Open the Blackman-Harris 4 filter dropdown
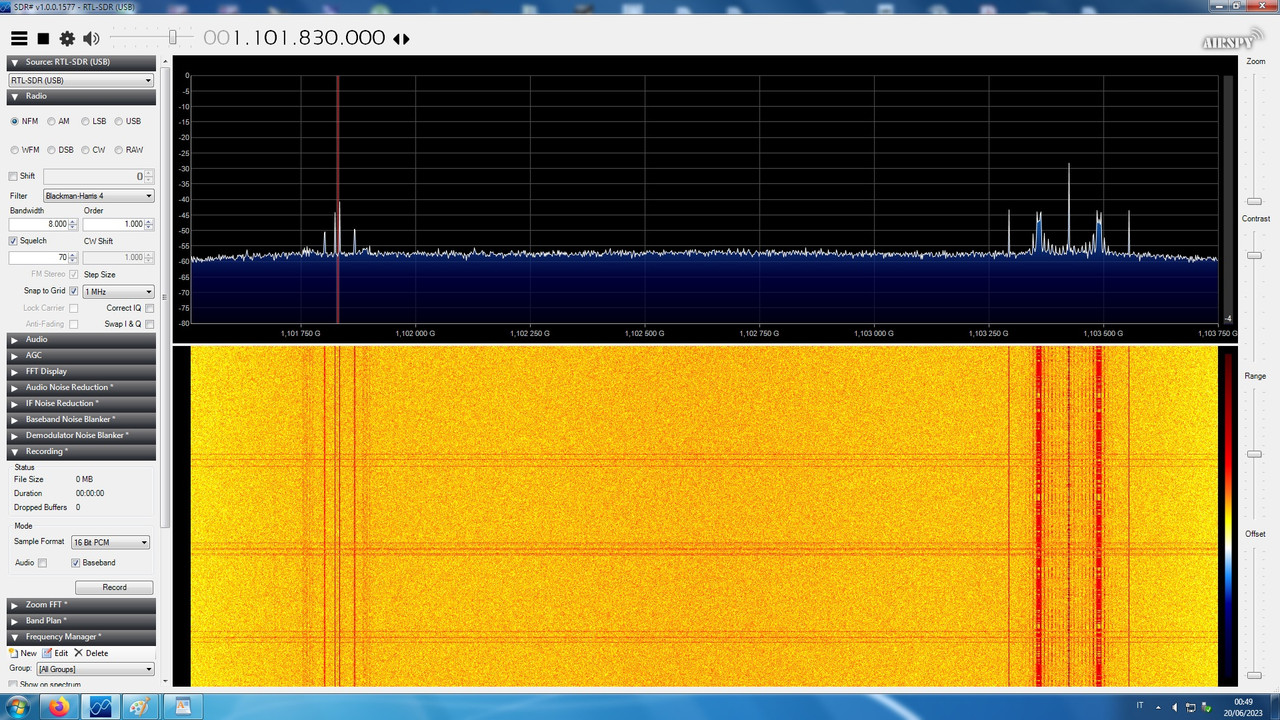Screen dimensions: 1280x720 click(x=97, y=195)
